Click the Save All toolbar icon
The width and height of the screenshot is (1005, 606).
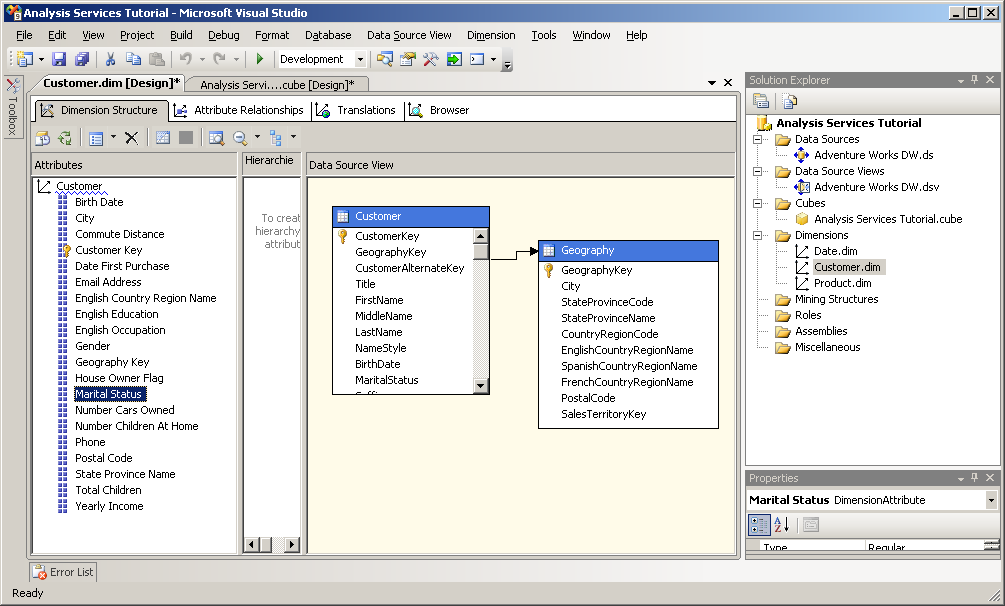click(82, 59)
